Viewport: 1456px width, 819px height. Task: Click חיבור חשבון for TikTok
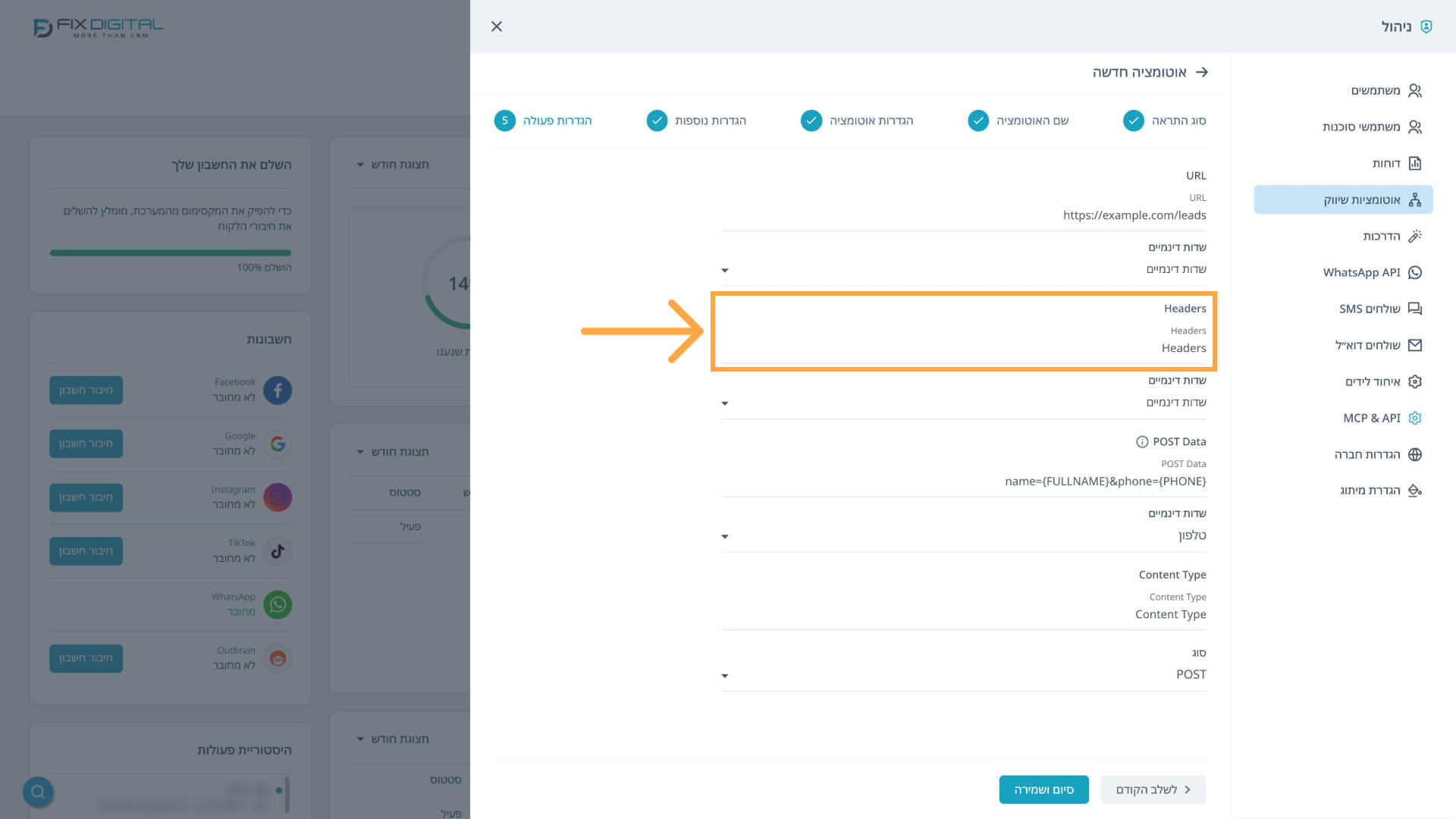(86, 551)
